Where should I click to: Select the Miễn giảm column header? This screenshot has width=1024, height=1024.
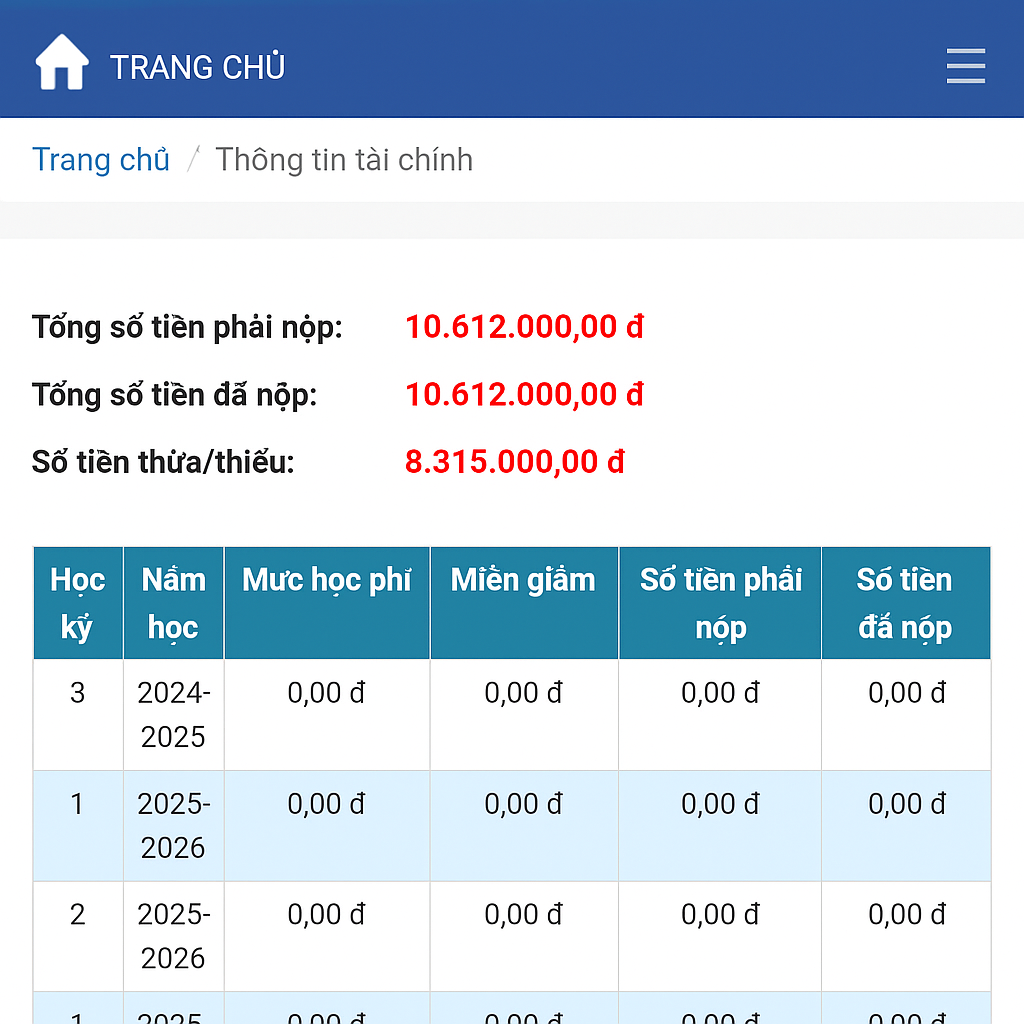click(523, 579)
